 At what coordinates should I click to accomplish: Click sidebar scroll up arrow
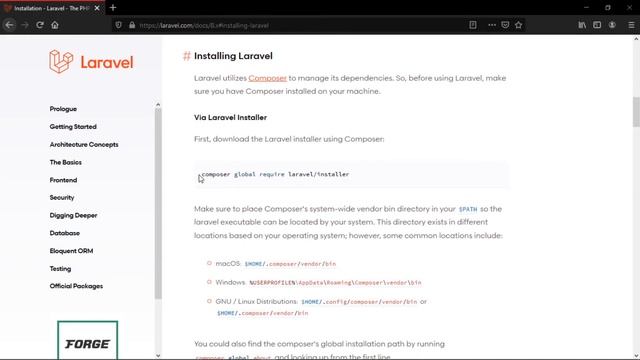tap(158, 105)
